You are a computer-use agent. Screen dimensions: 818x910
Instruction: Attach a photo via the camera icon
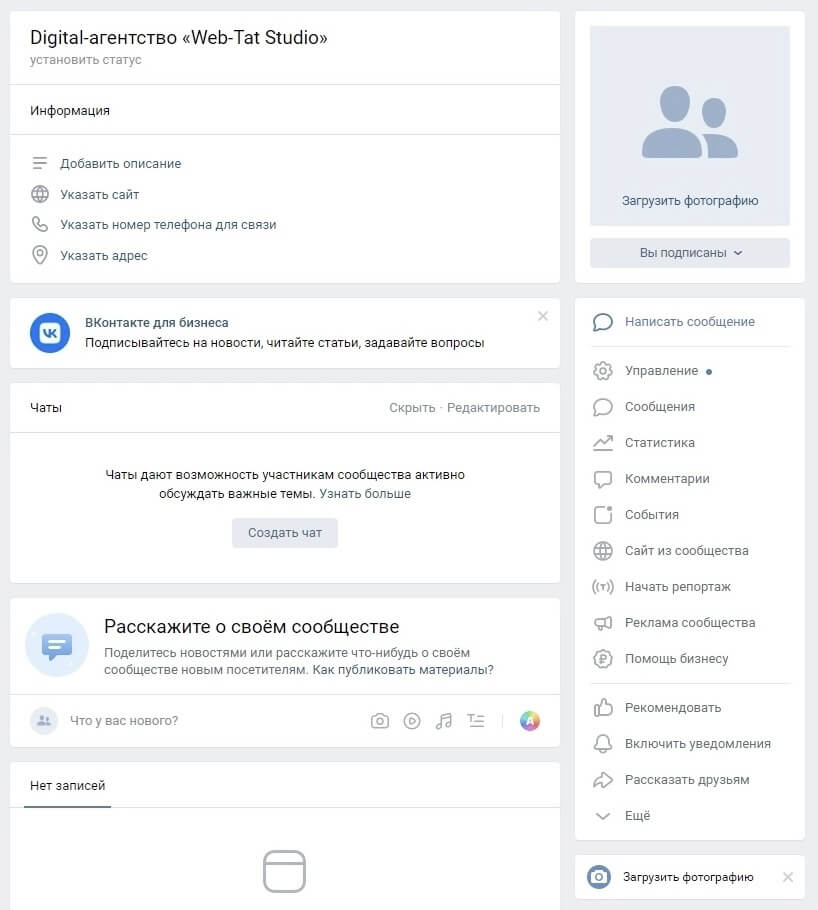pyautogui.click(x=380, y=721)
